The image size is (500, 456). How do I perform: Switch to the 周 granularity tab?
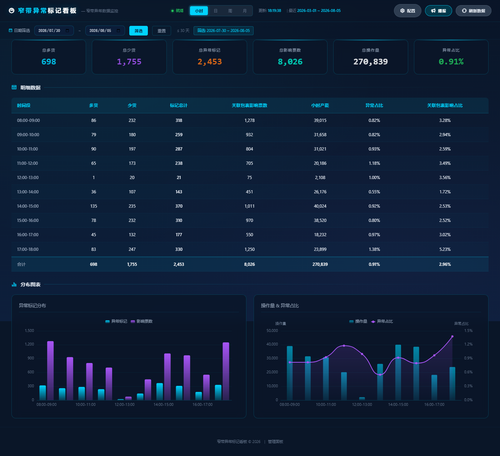(x=230, y=11)
